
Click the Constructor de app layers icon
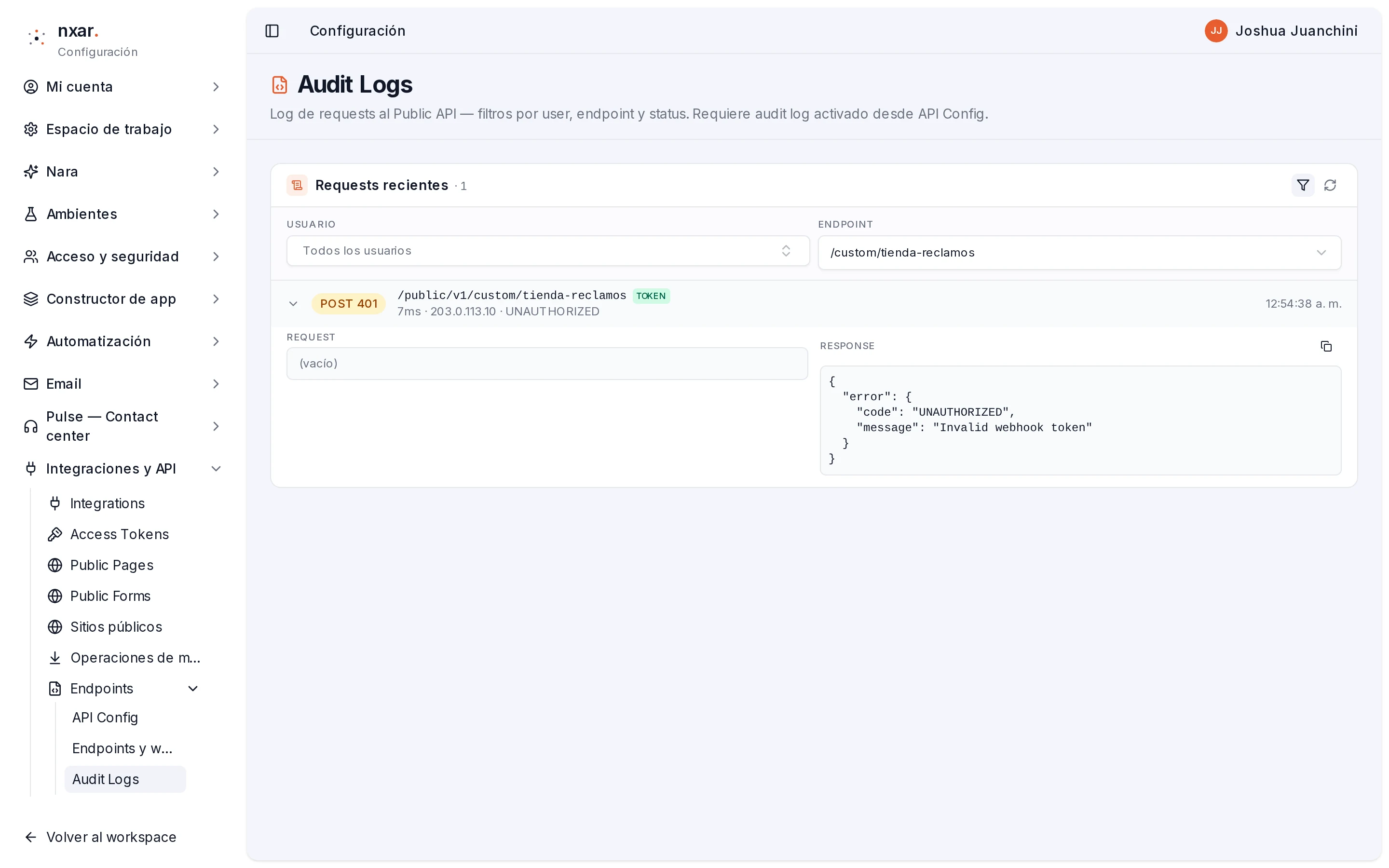tap(30, 299)
